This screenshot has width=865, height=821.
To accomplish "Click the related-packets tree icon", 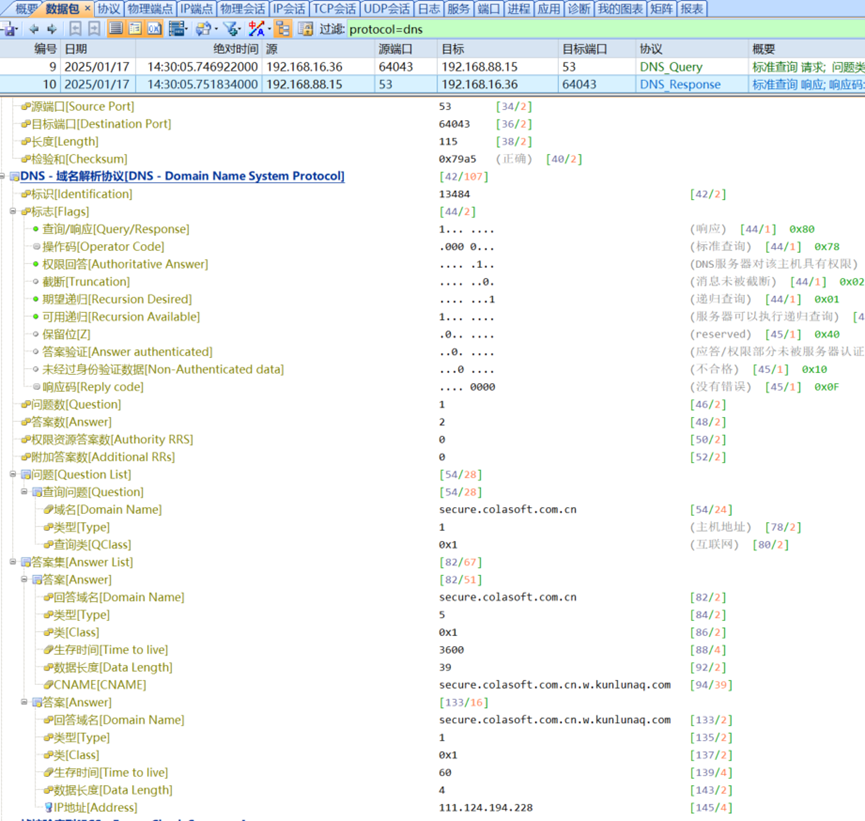I will [x=283, y=29].
